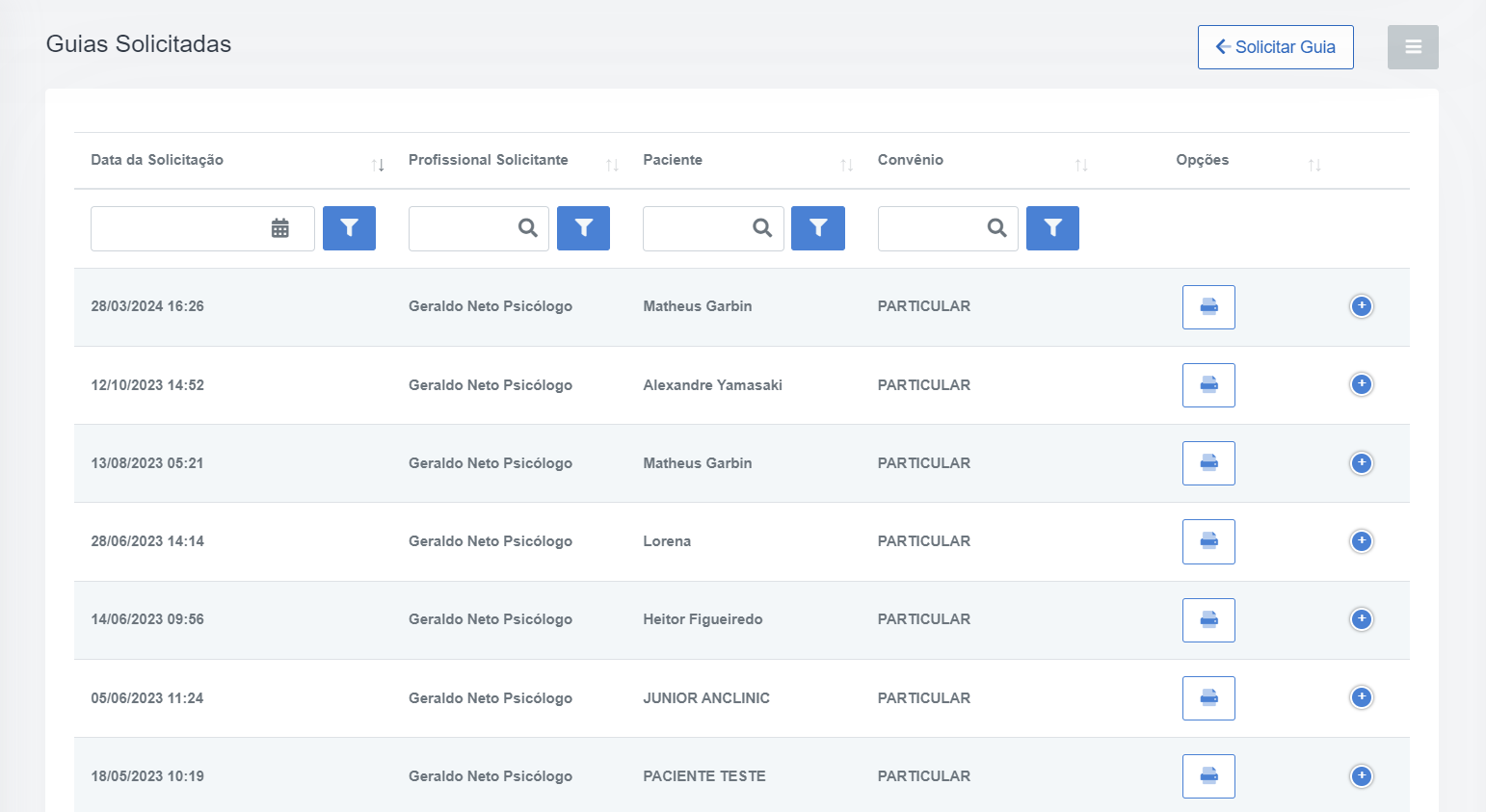Click the Profissional search magnifier icon
The image size is (1486, 812).
click(x=528, y=228)
